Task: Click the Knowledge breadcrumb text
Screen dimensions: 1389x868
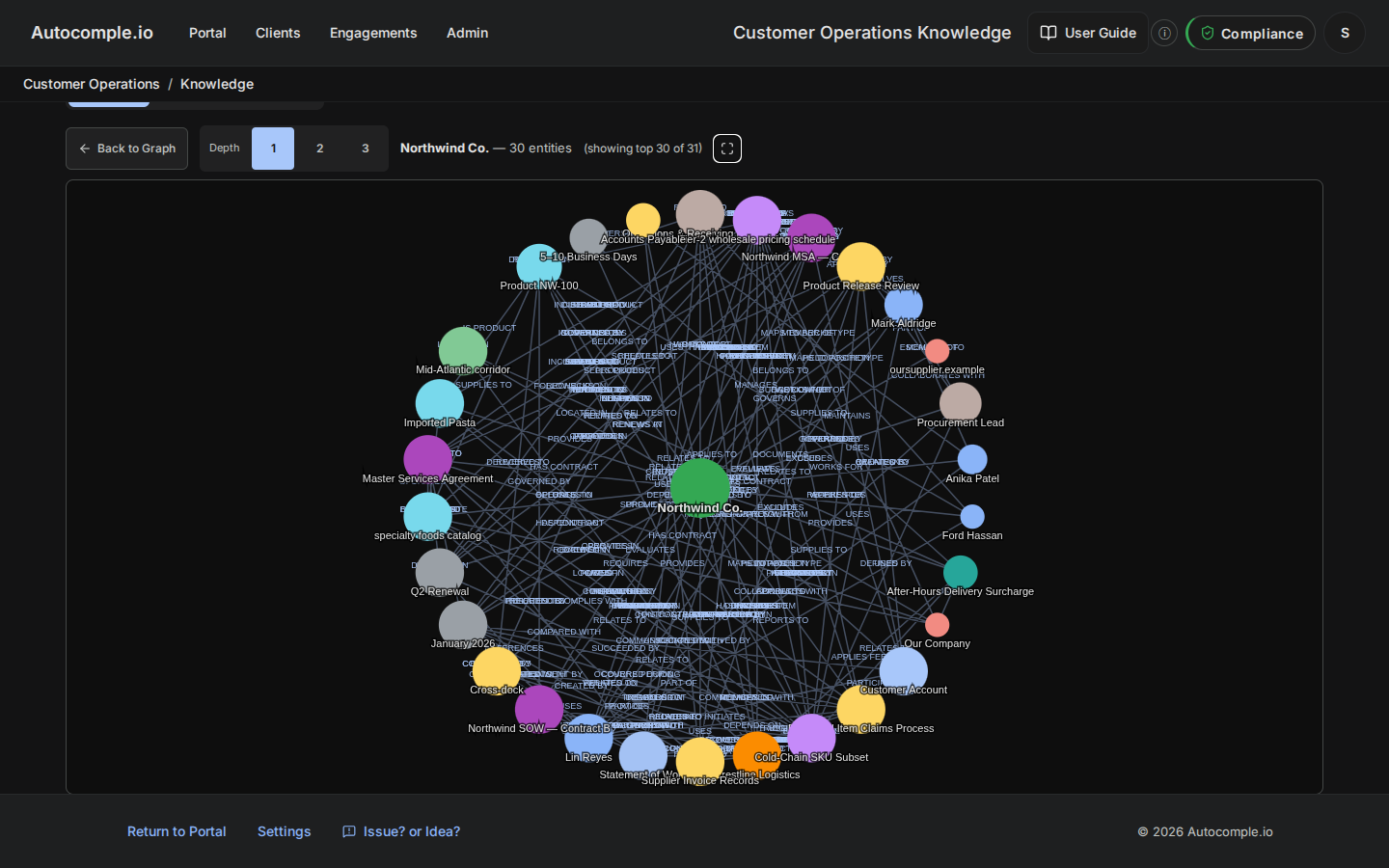Action: tap(217, 84)
